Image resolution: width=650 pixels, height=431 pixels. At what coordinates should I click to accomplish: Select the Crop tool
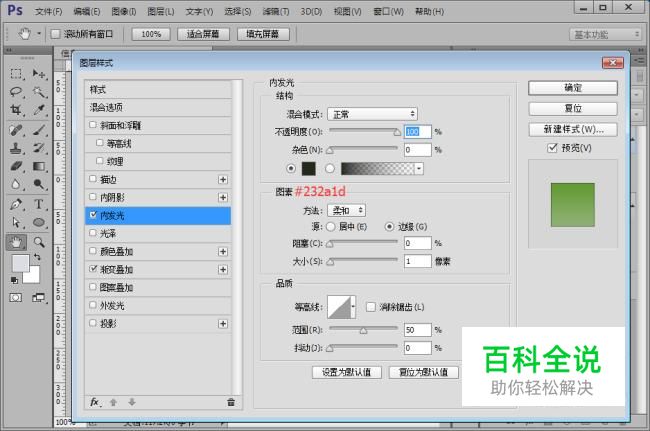click(16, 110)
